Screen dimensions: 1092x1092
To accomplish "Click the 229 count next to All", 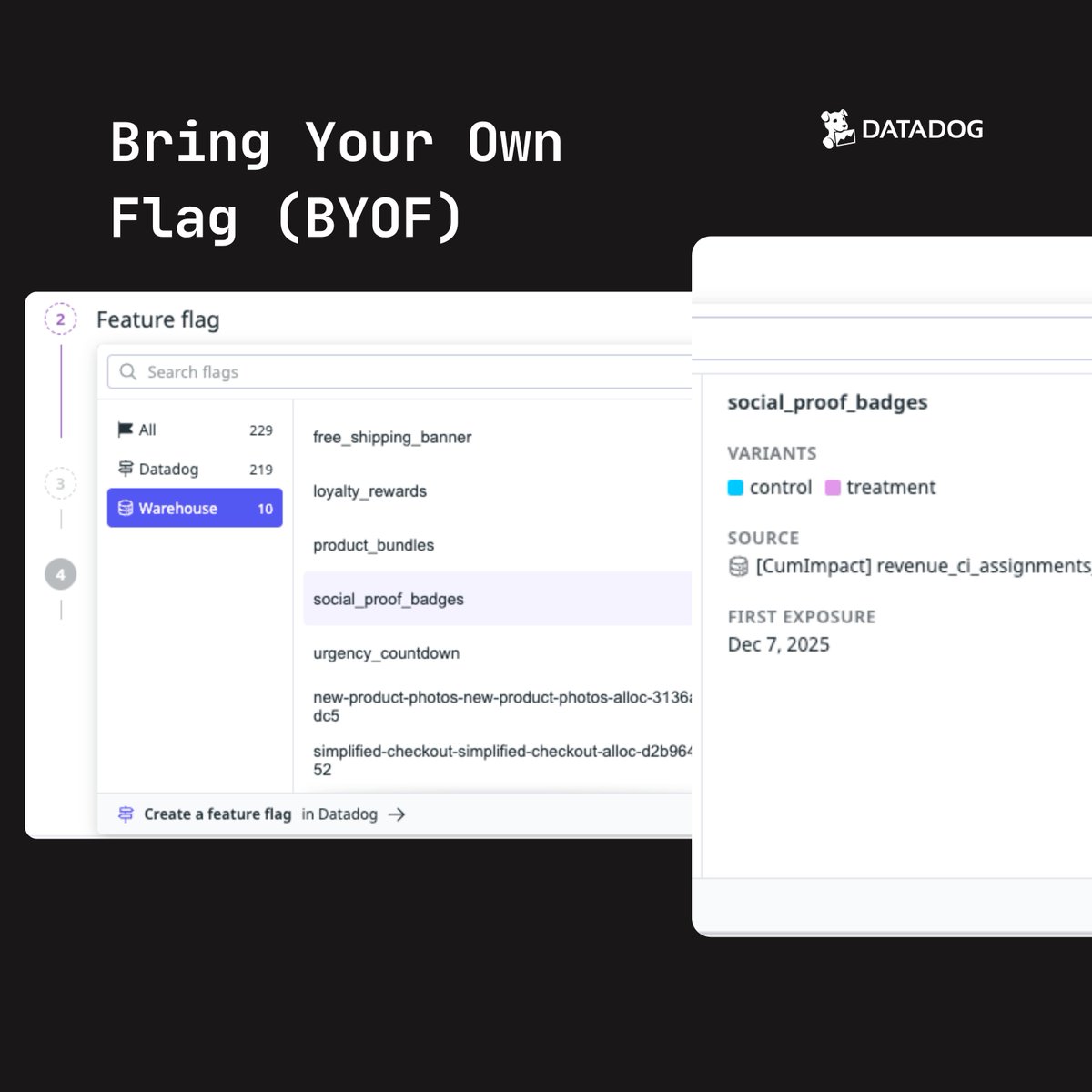I will coord(261,430).
